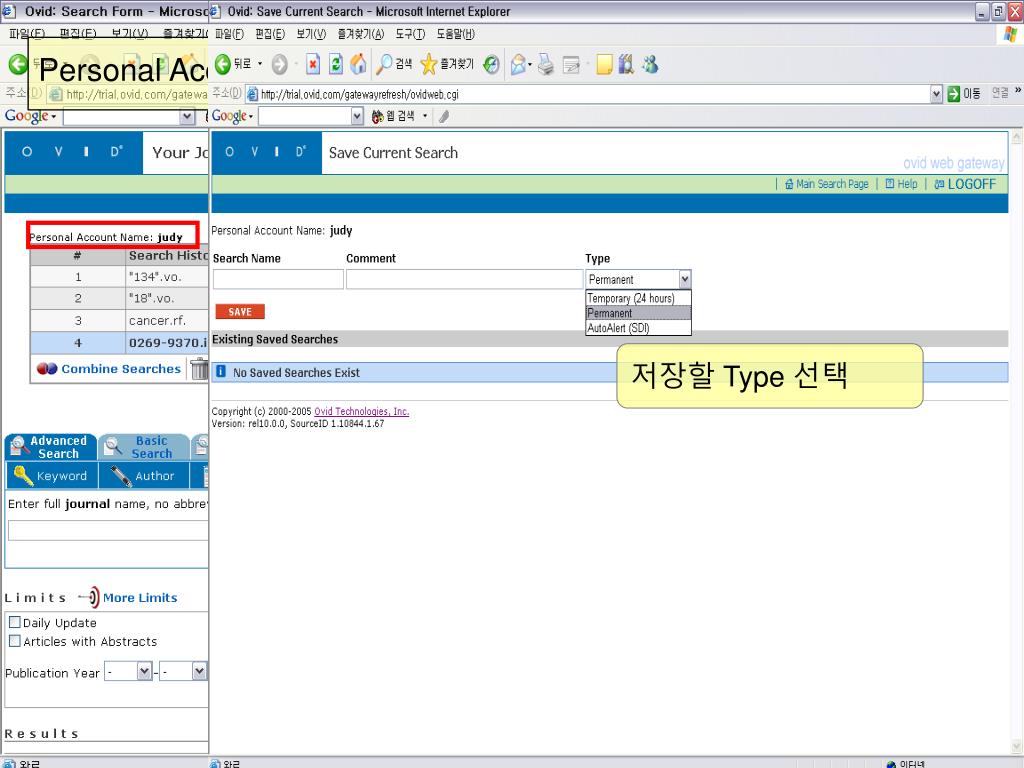The height and width of the screenshot is (768, 1024).
Task: Switch to the Advanced Search tab
Action: [x=51, y=447]
